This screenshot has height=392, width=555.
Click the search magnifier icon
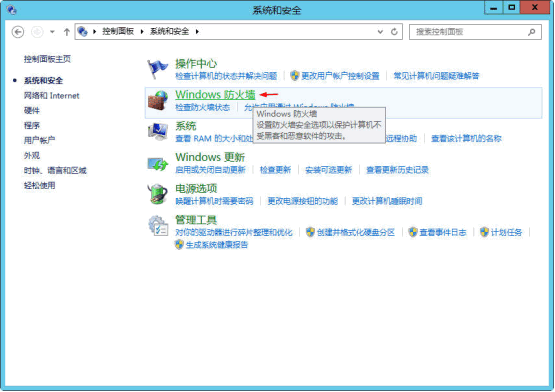pos(532,32)
